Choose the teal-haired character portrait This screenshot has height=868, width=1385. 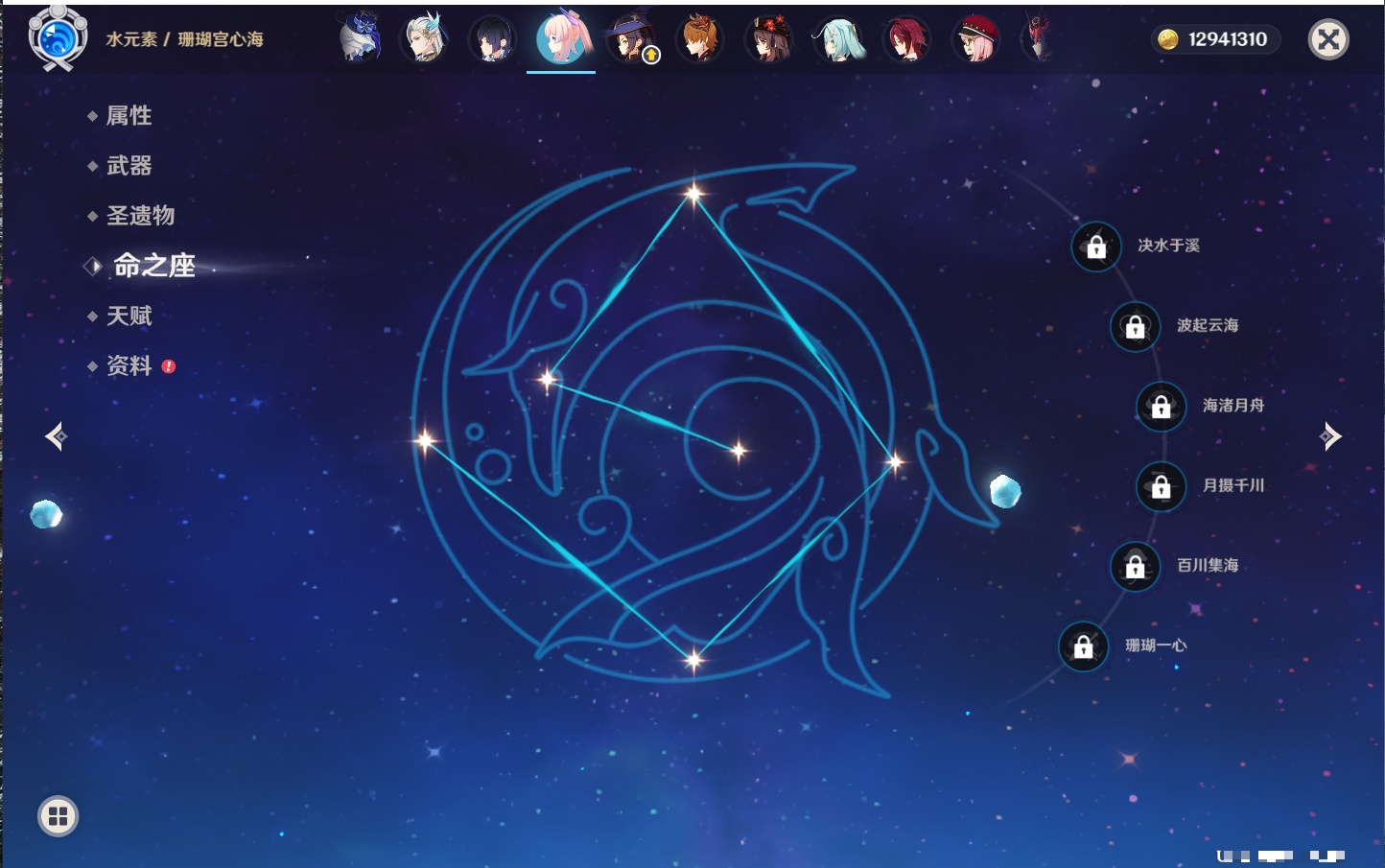[838, 39]
